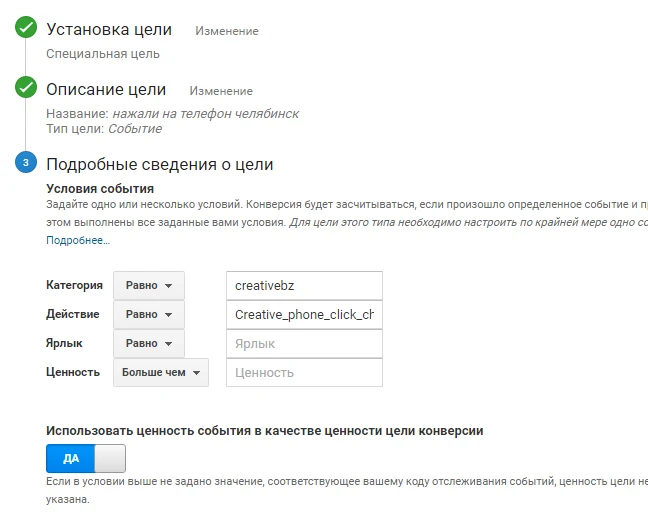Open the Подробнее… help link
The width and height of the screenshot is (648, 523).
78,240
